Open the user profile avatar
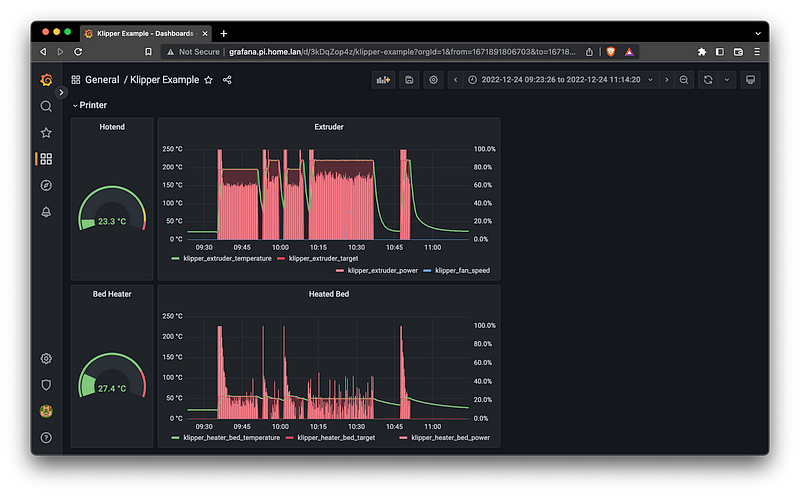This screenshot has height=496, width=800. [x=46, y=411]
